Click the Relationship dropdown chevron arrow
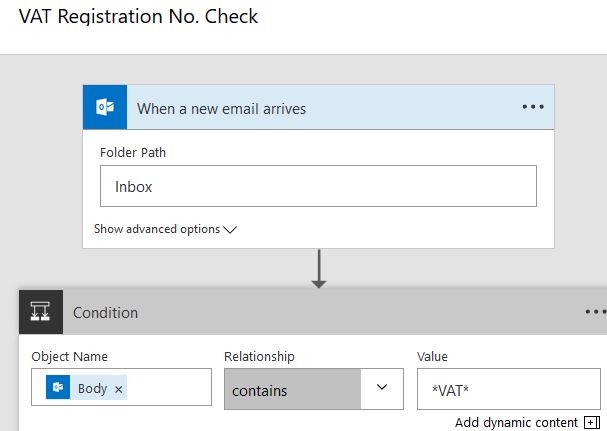This screenshot has width=607, height=431. [x=381, y=388]
